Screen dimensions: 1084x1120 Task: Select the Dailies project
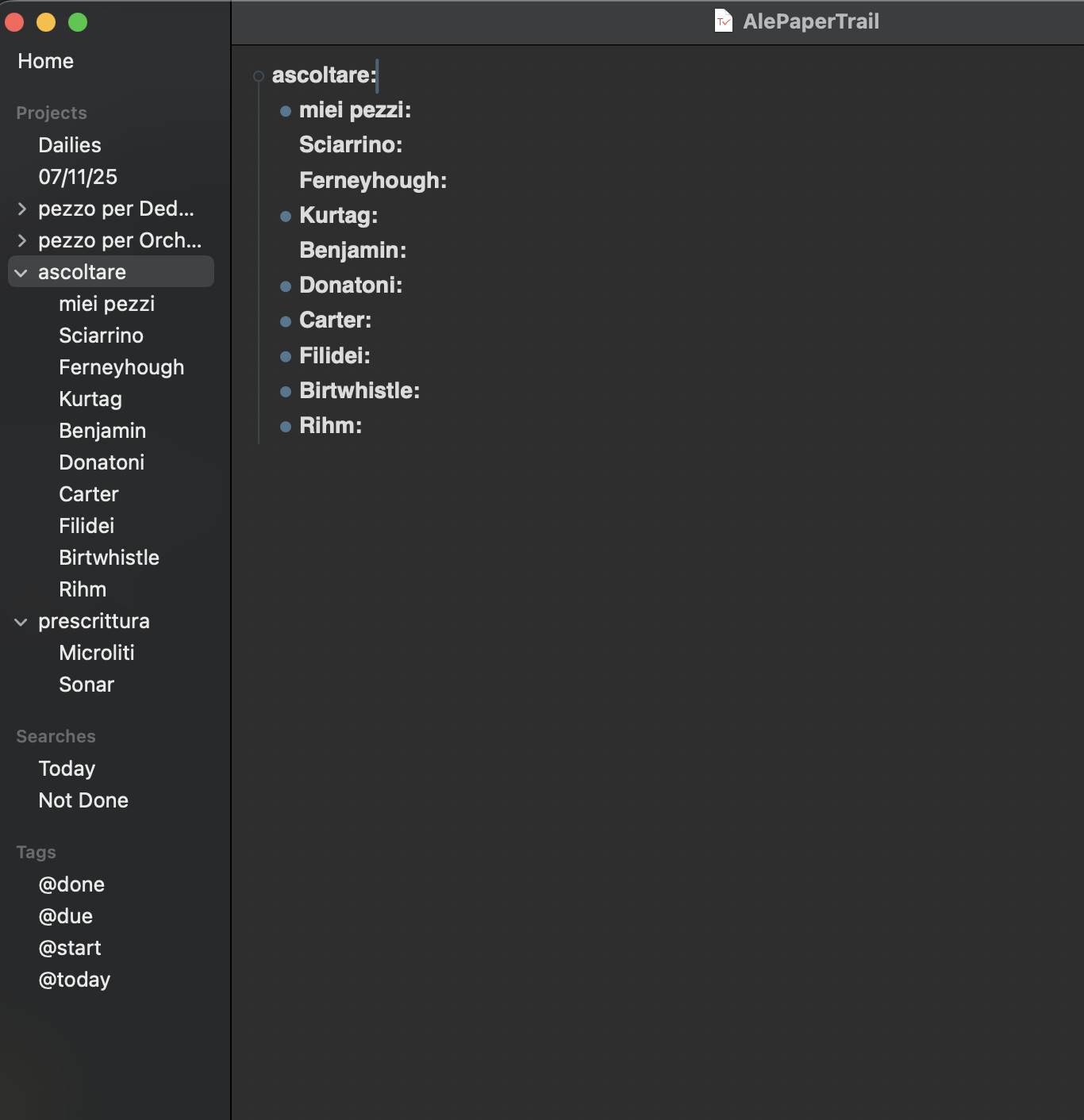point(70,145)
